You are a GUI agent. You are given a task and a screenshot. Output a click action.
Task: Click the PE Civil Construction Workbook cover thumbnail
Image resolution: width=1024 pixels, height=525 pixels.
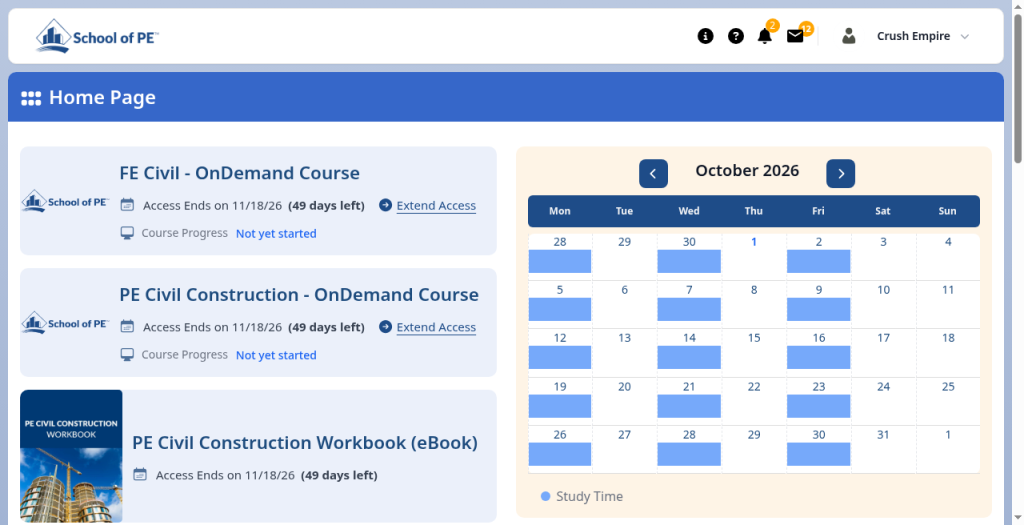[71, 456]
